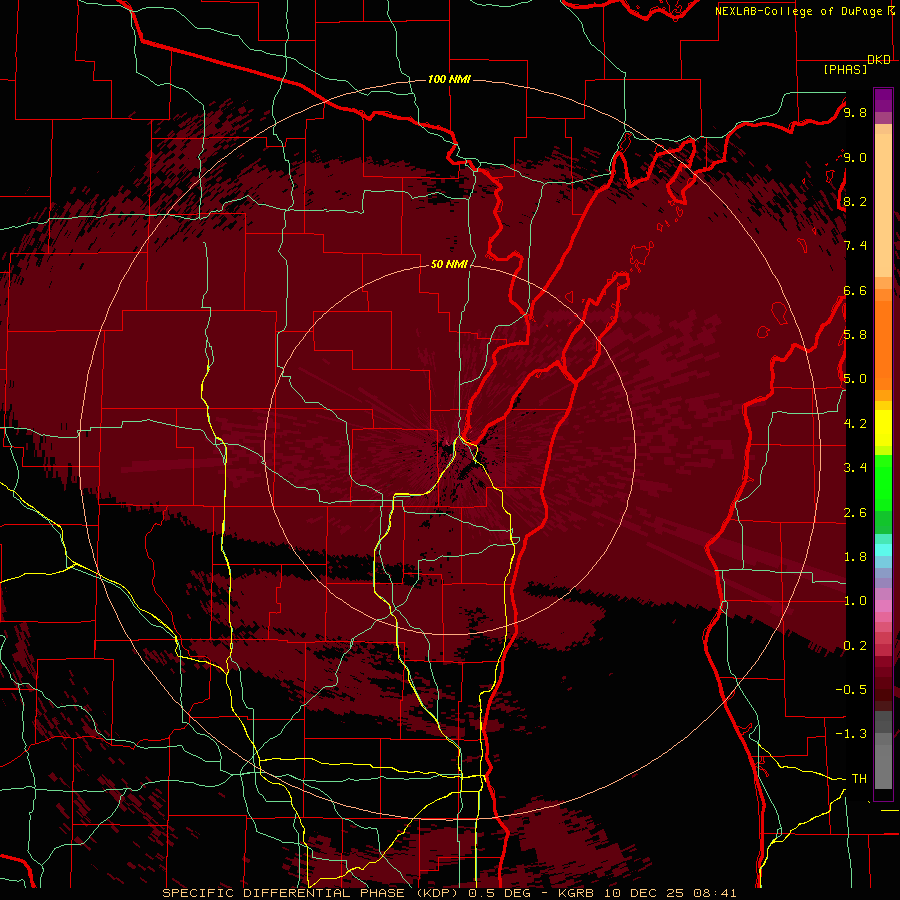Click the bright green segment of the color bar
Screen dimensions: 900x900
point(883,483)
